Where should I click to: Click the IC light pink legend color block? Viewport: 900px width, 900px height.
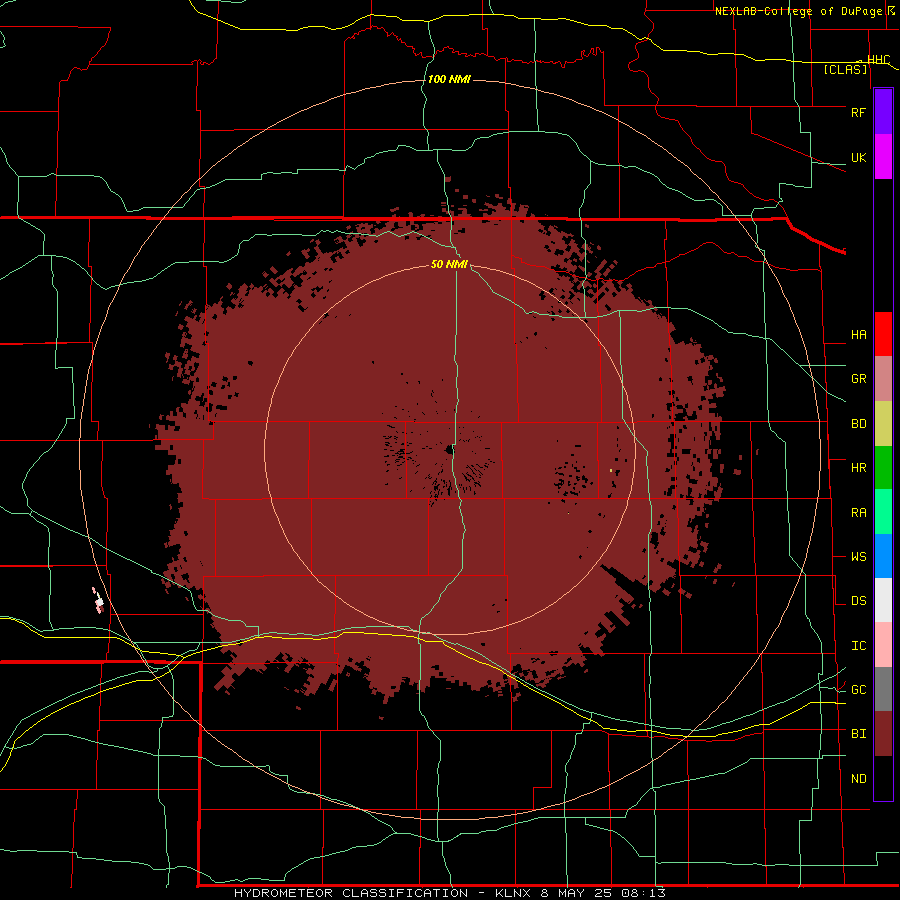click(883, 645)
